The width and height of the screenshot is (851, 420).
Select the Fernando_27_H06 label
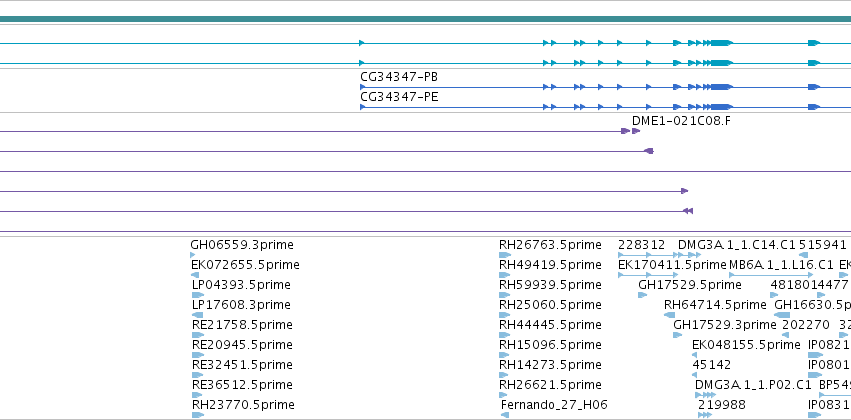tap(554, 405)
